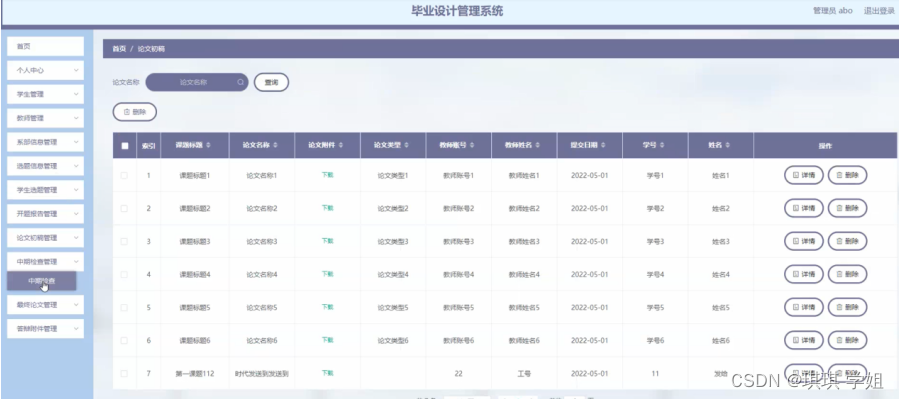Viewport: 899px width, 399px height.
Task: Delete row 课题标题4 with its 删除 button
Action: coord(847,275)
